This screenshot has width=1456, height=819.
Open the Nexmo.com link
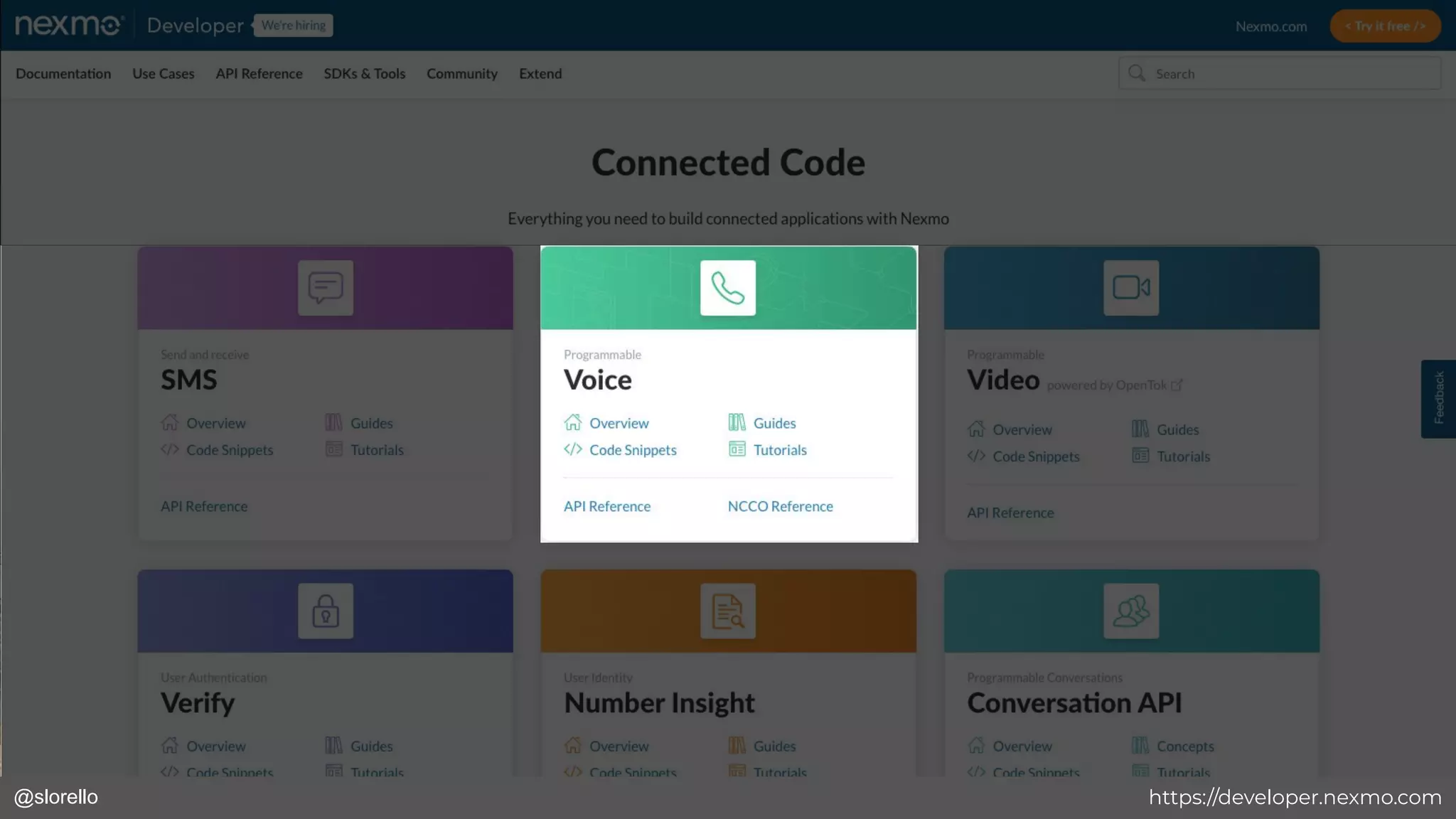[x=1270, y=26]
